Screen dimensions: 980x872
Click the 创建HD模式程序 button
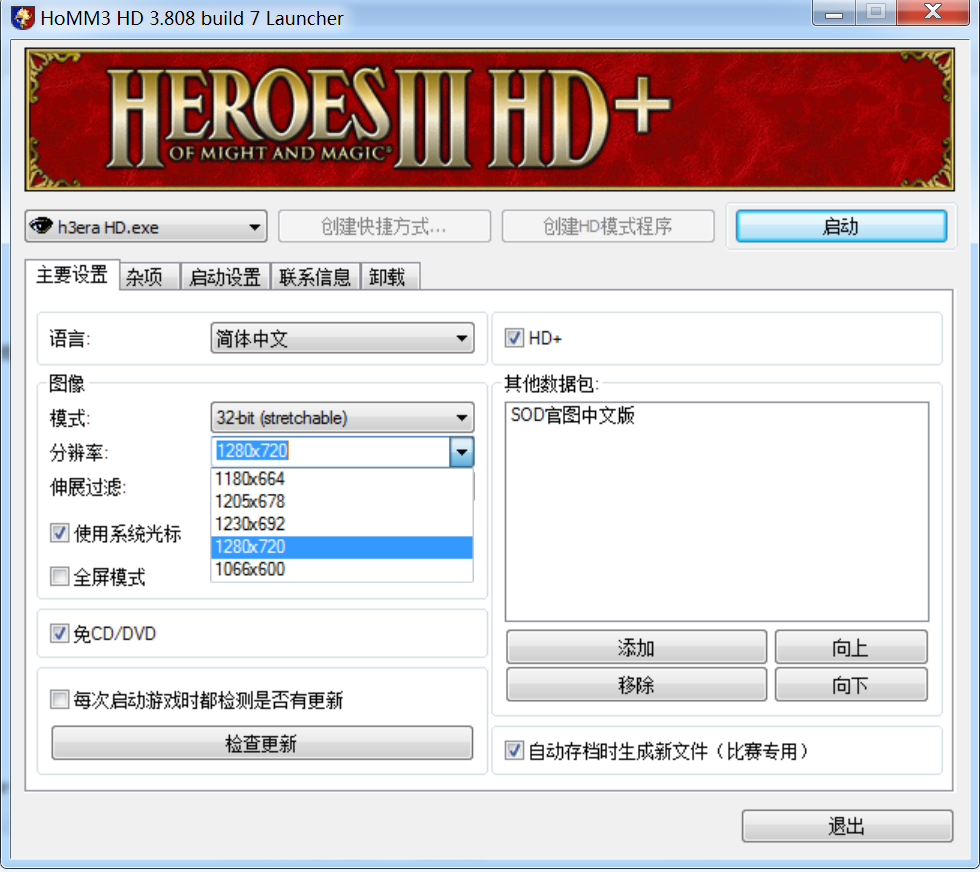[x=608, y=226]
